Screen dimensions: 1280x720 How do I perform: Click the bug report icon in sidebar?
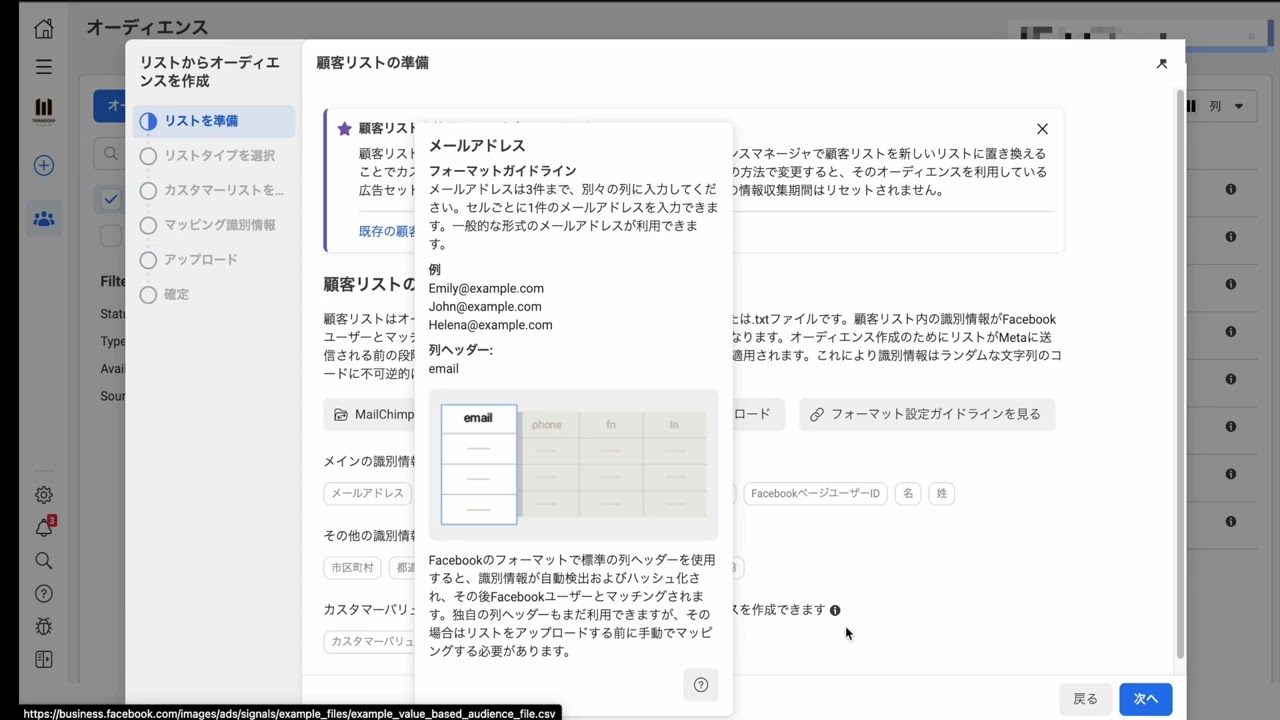[x=43, y=626]
